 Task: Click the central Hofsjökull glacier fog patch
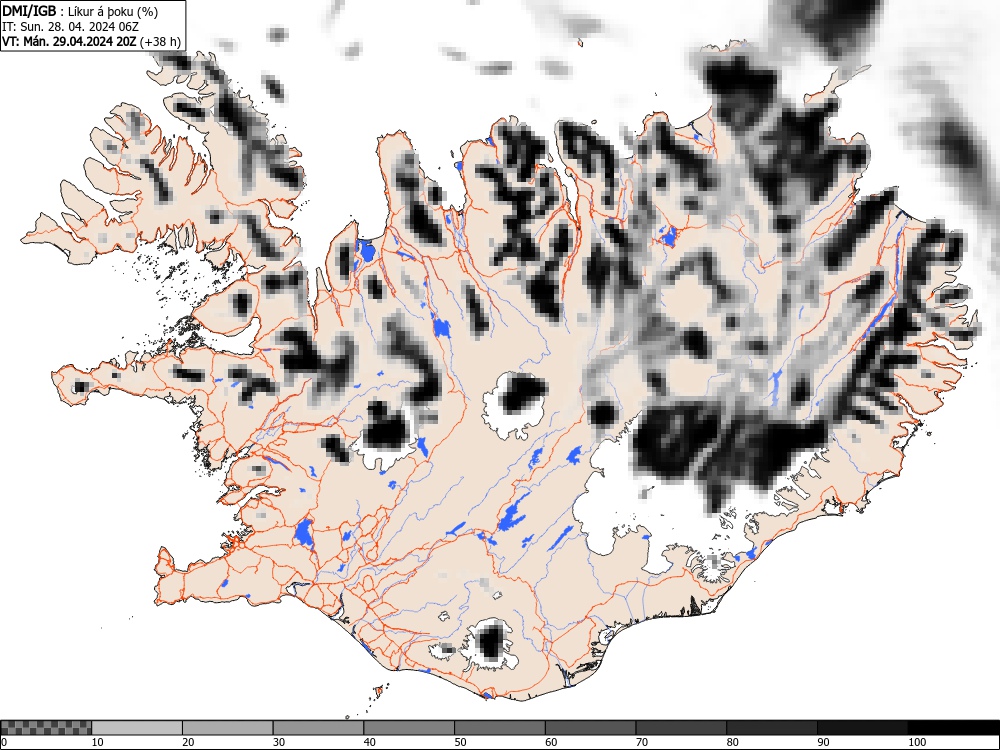(523, 394)
